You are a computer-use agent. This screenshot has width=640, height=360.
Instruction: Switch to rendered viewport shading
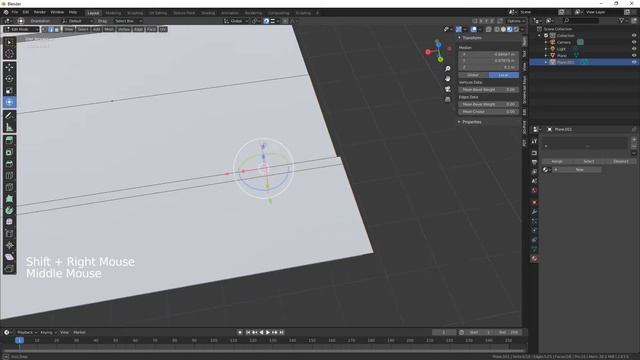pyautogui.click(x=516, y=29)
